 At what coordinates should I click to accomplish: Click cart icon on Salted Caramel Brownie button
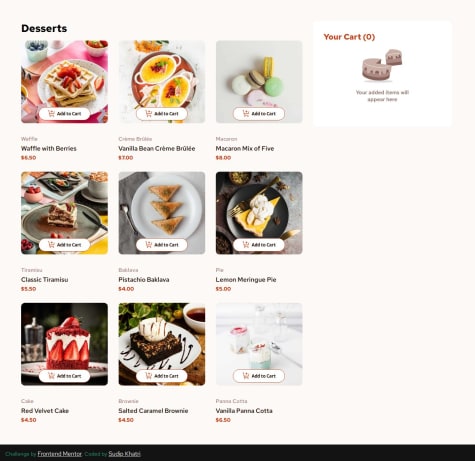pyautogui.click(x=149, y=376)
